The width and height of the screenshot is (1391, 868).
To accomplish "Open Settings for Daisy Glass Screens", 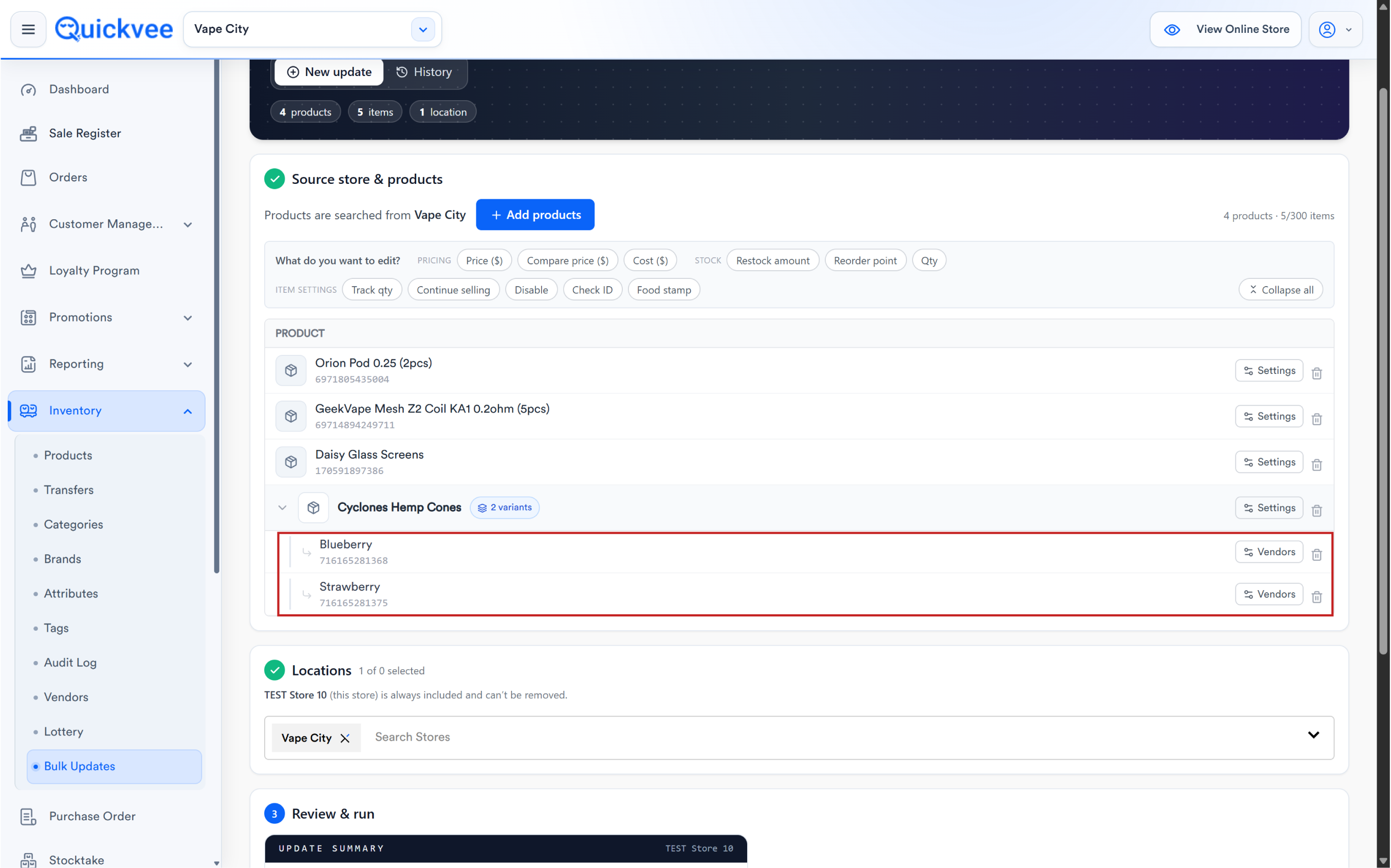I will pos(1269,462).
